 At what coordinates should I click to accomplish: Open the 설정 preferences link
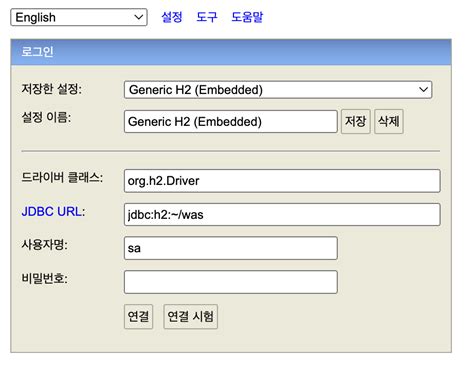[x=172, y=17]
